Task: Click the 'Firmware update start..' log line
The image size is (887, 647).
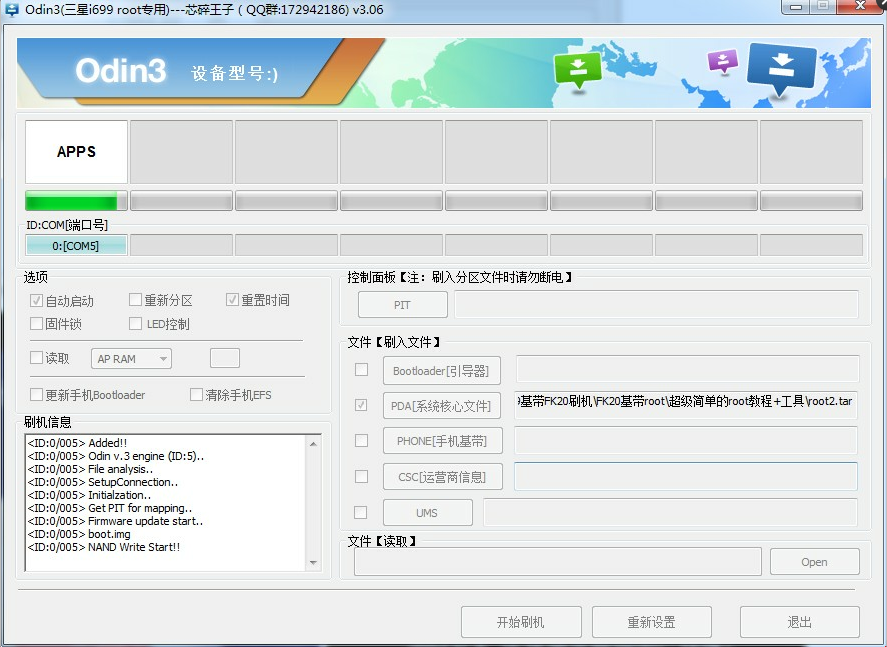Action: (115, 521)
